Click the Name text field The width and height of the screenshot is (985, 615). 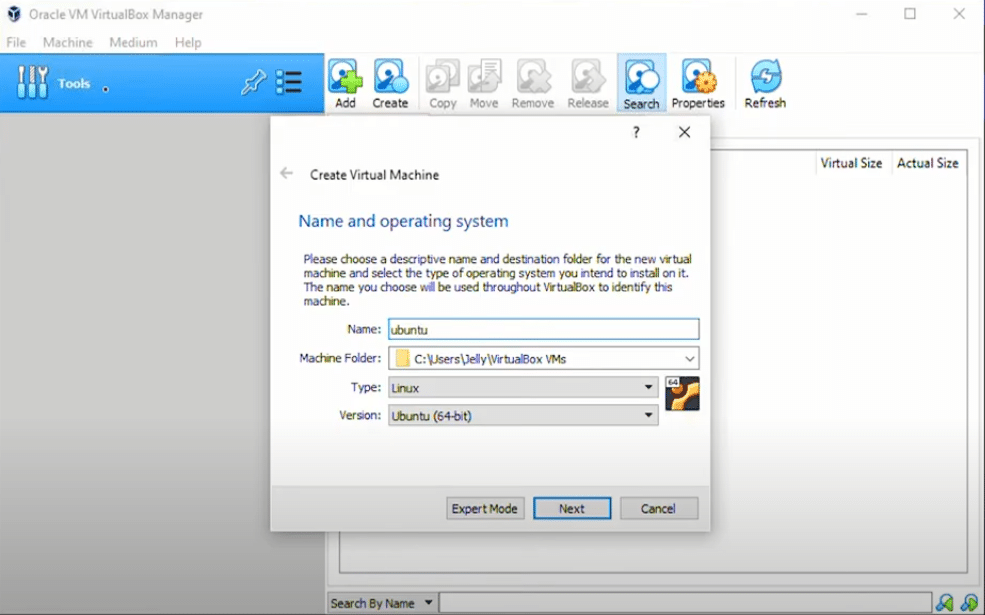point(543,329)
